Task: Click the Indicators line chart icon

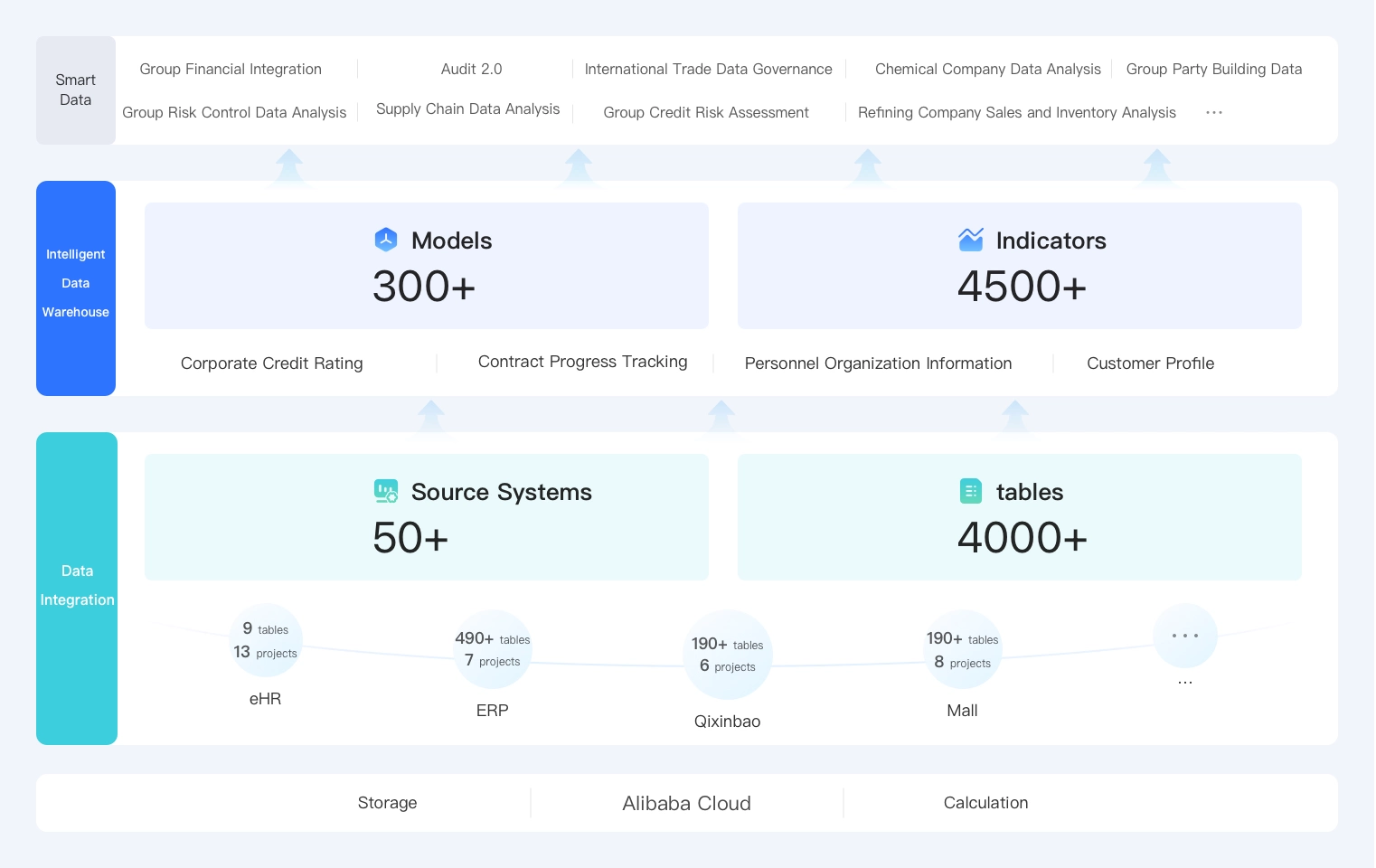Action: pyautogui.click(x=971, y=240)
